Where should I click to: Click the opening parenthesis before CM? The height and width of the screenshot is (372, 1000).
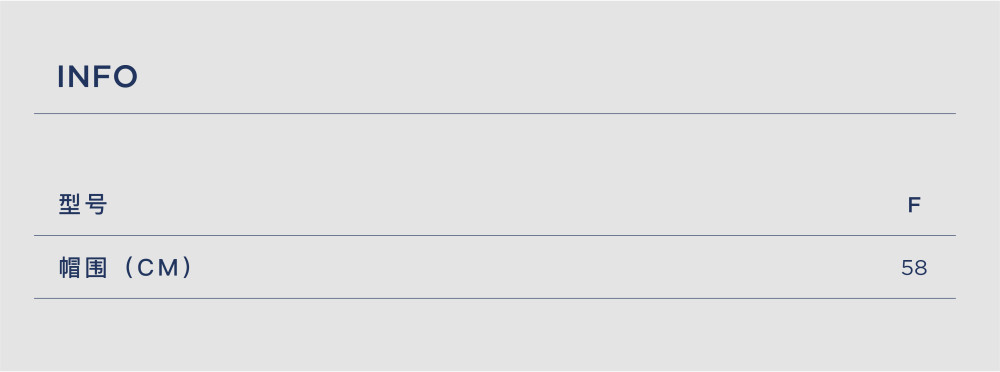128,268
